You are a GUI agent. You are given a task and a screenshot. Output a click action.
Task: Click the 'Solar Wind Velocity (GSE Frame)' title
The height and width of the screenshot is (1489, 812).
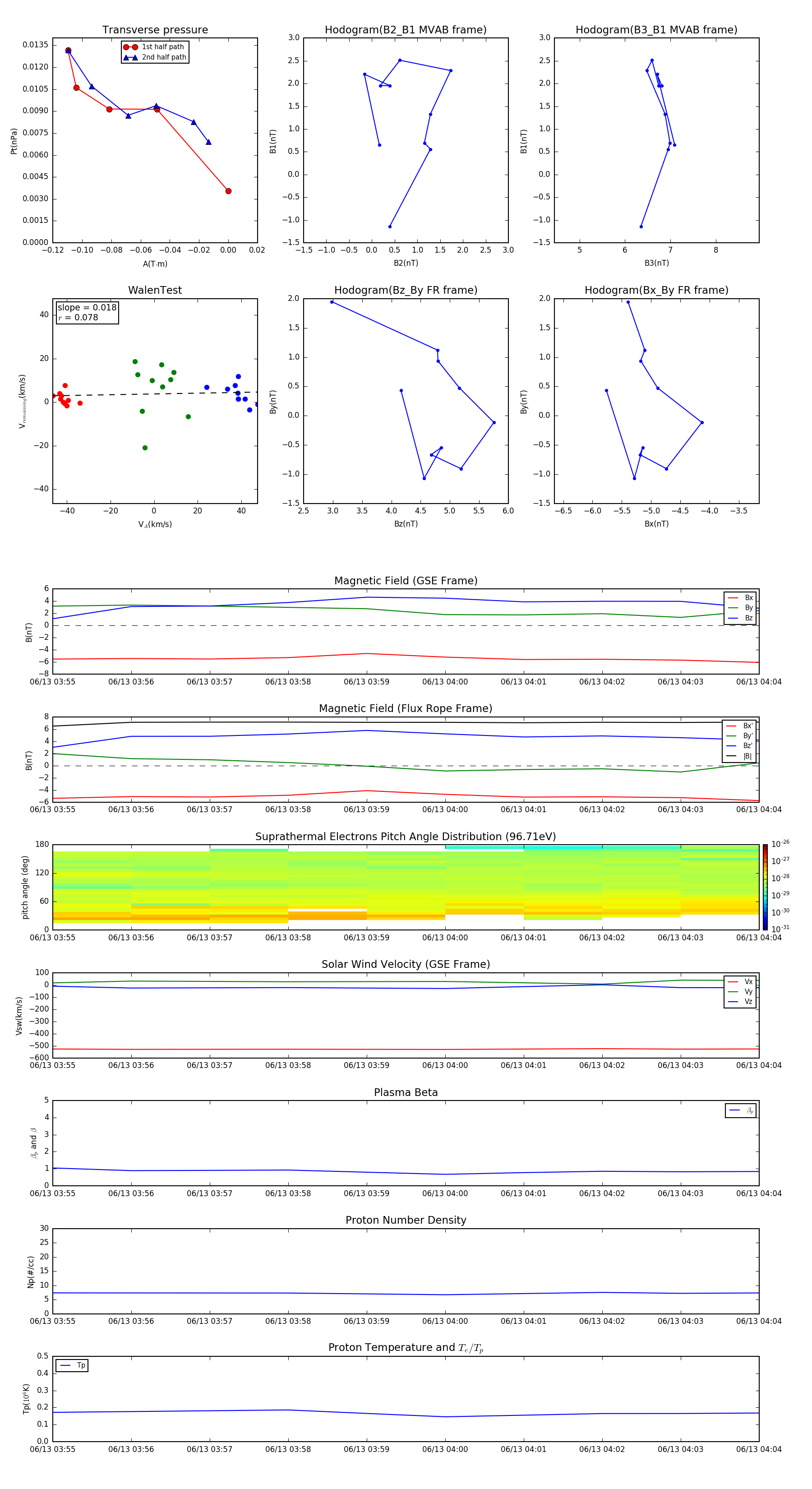point(406,964)
